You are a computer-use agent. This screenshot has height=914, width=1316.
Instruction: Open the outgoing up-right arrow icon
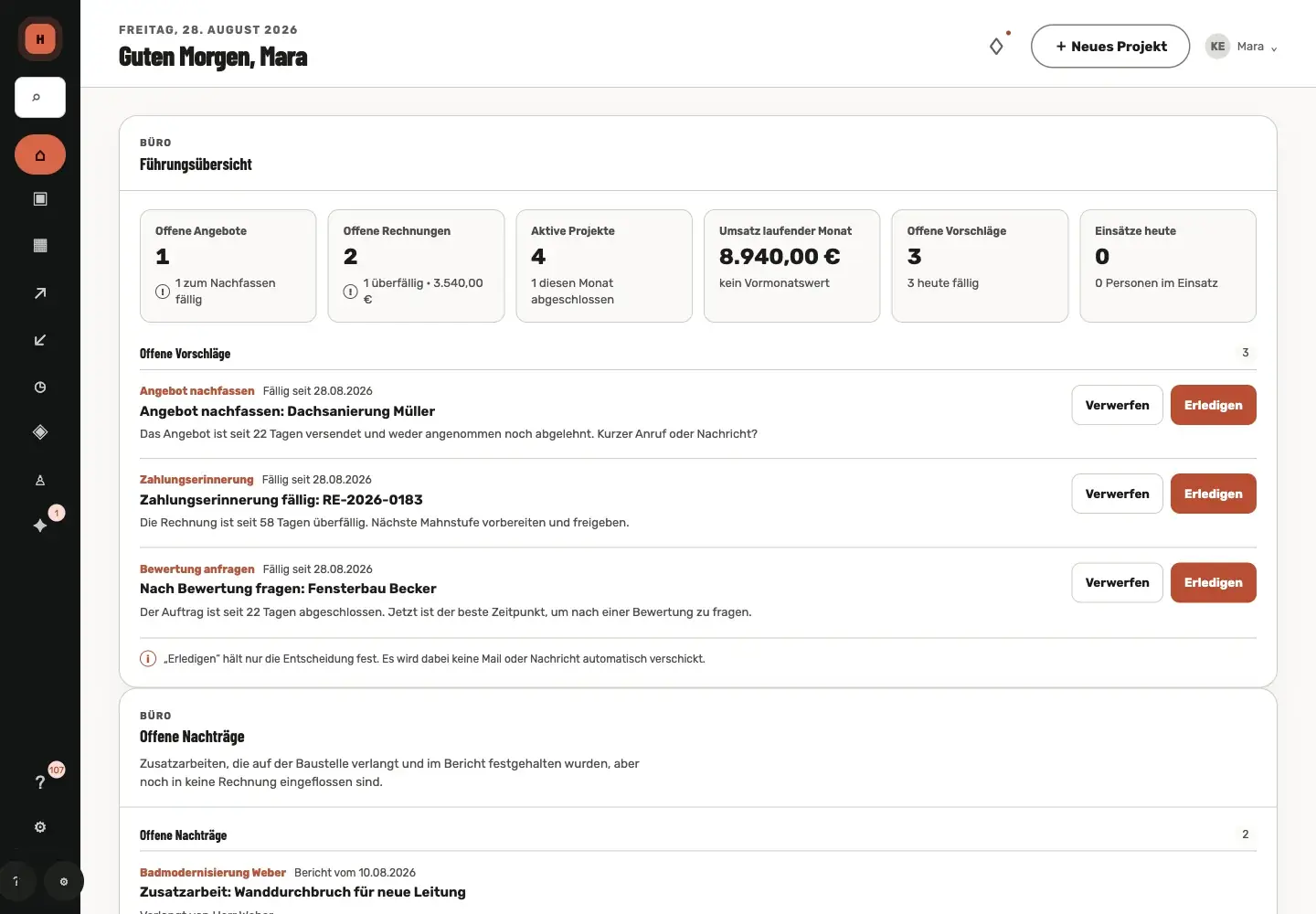pos(40,293)
